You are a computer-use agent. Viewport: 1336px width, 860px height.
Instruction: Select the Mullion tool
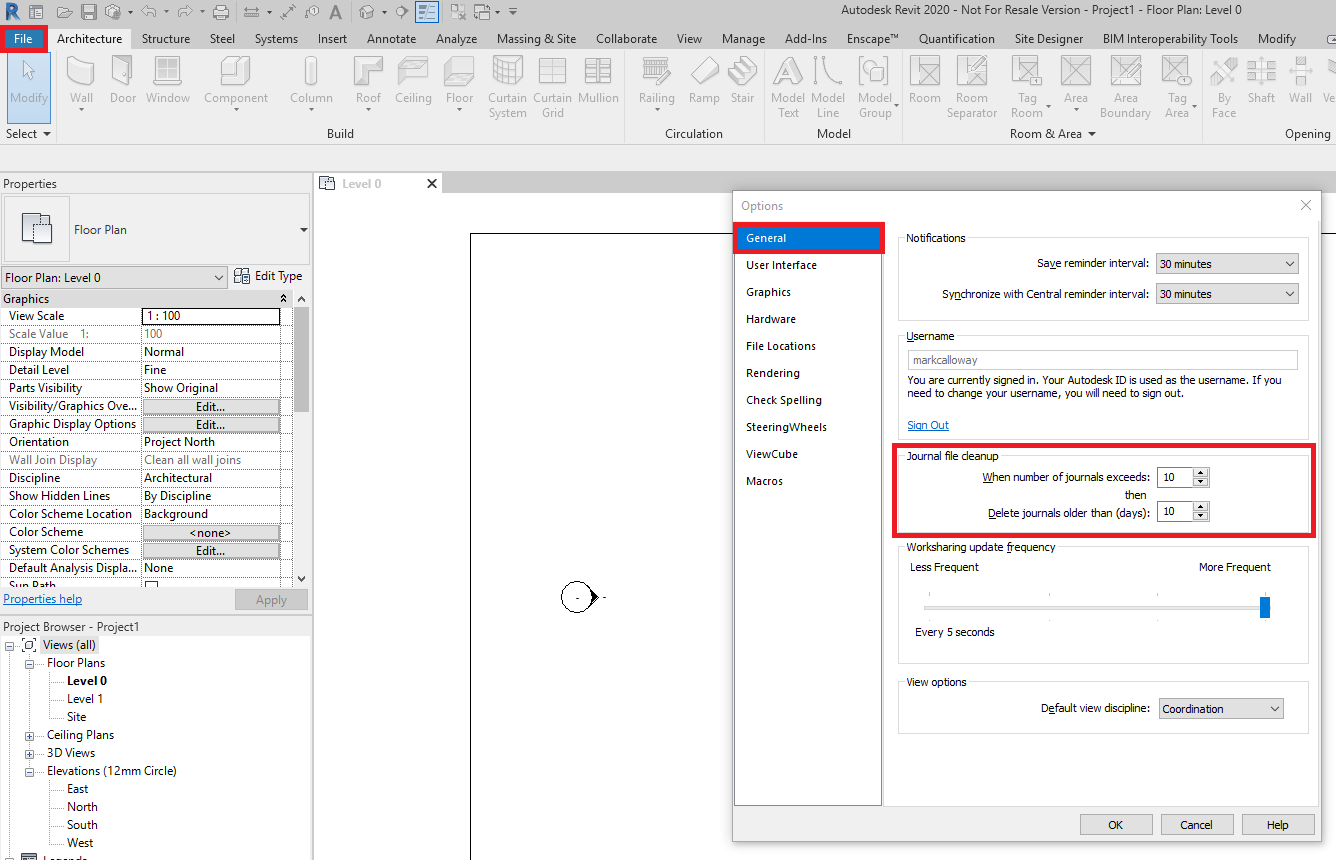coord(598,80)
